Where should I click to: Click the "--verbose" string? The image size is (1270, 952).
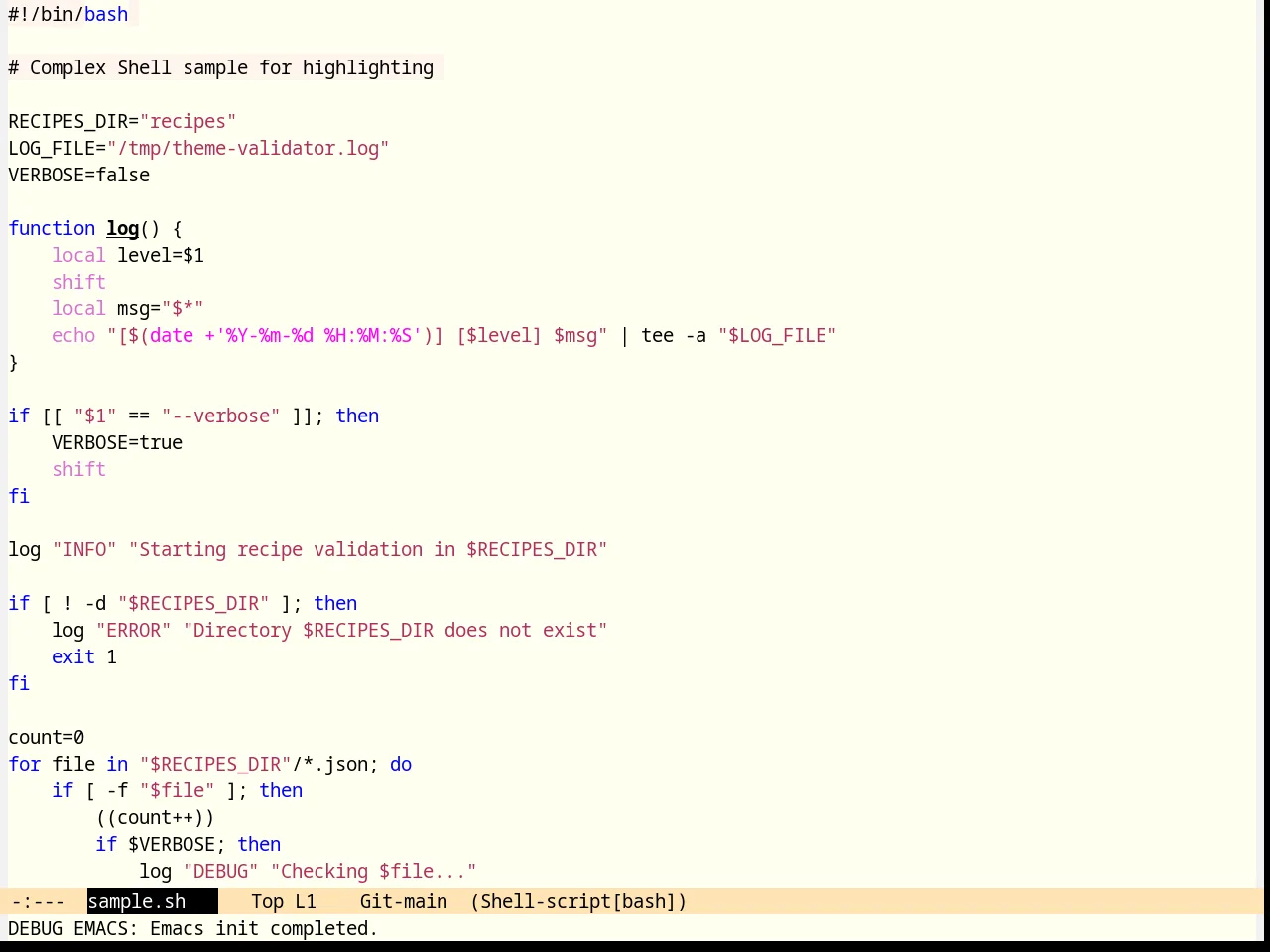tap(221, 416)
